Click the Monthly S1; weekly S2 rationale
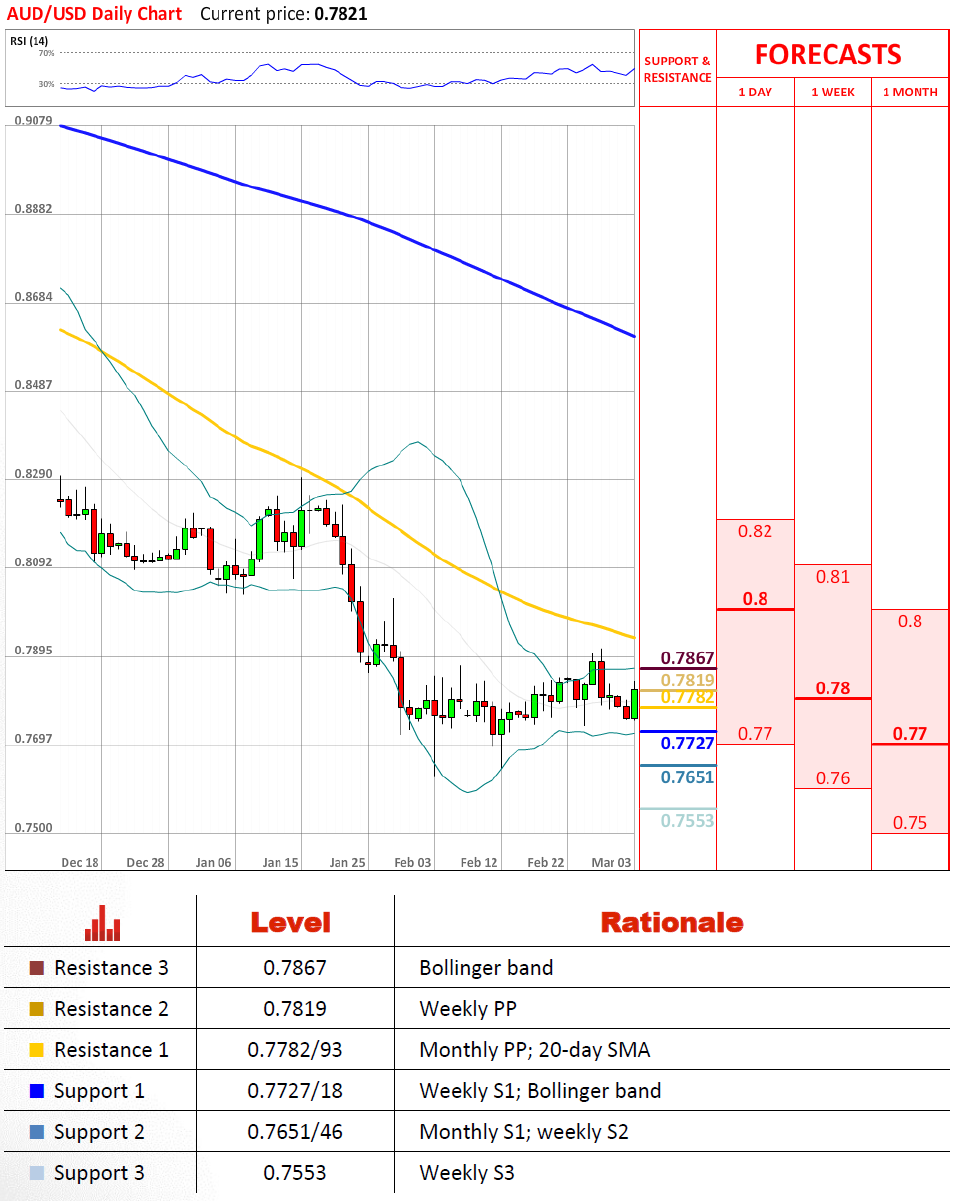965x1201 pixels. [525, 1132]
